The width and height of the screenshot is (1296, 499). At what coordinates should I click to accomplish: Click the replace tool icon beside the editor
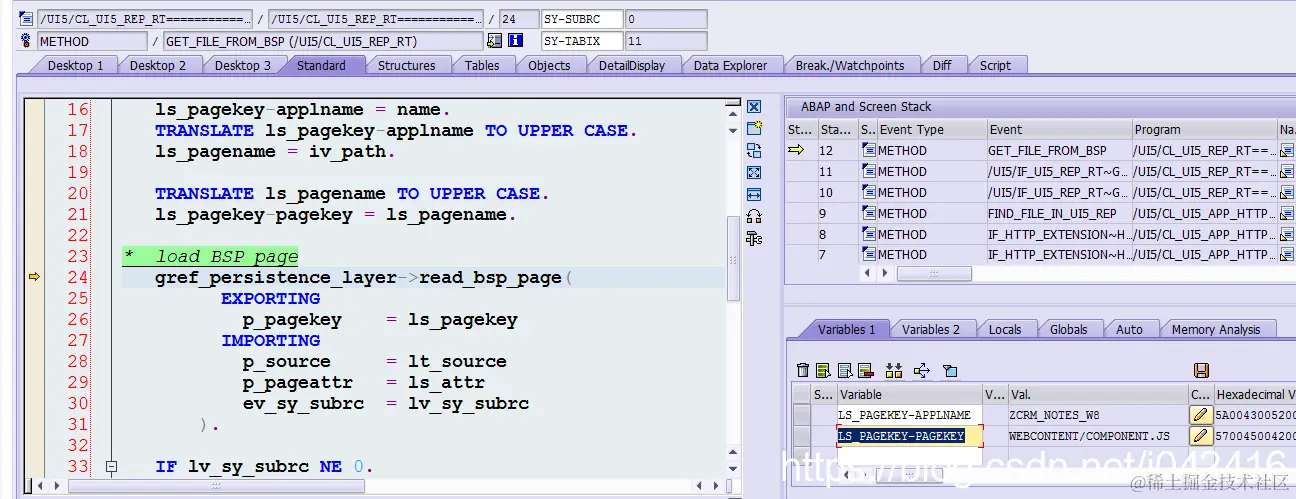coord(754,151)
